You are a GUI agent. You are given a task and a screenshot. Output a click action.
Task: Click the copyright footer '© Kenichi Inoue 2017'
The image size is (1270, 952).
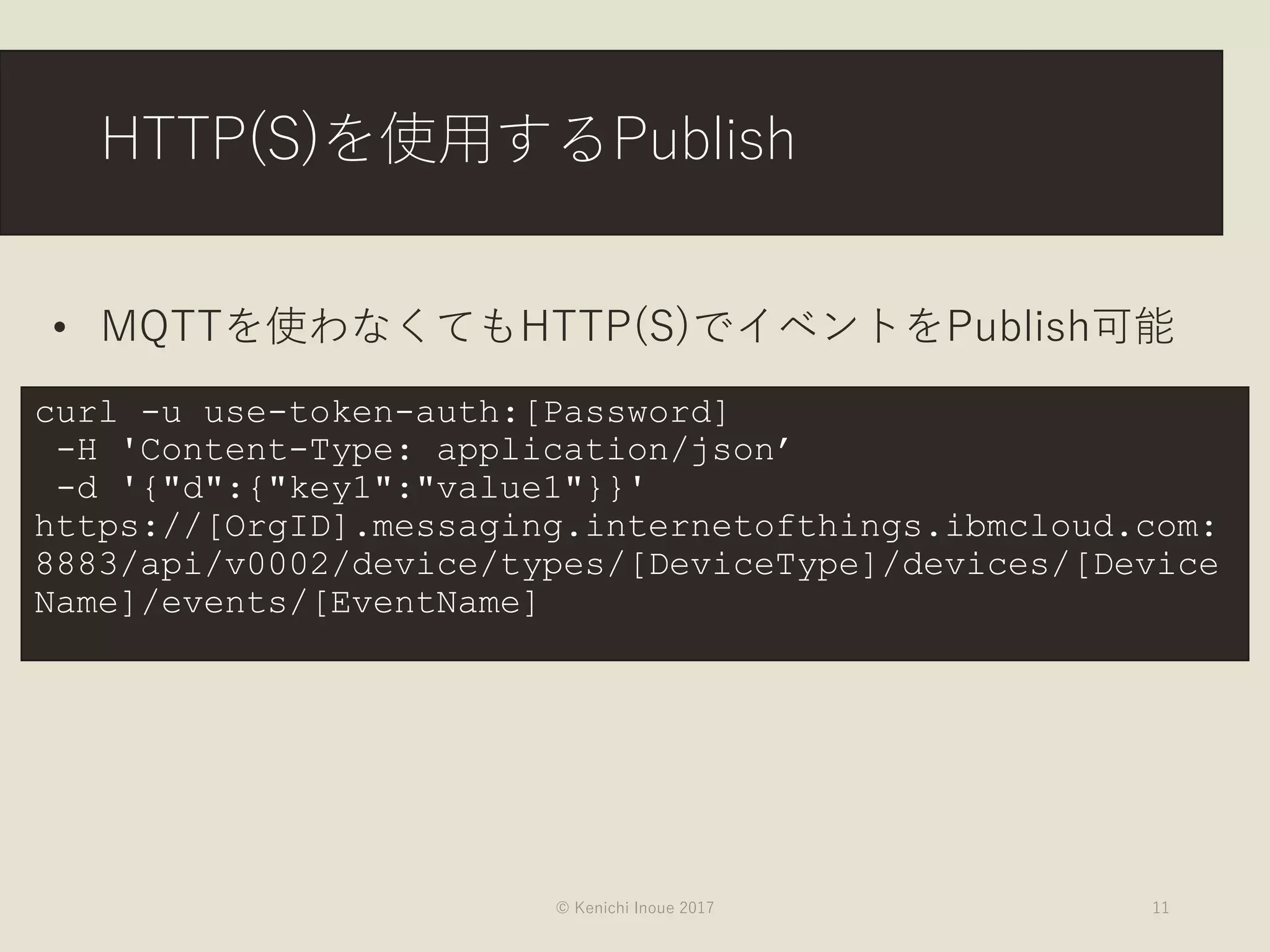635,908
